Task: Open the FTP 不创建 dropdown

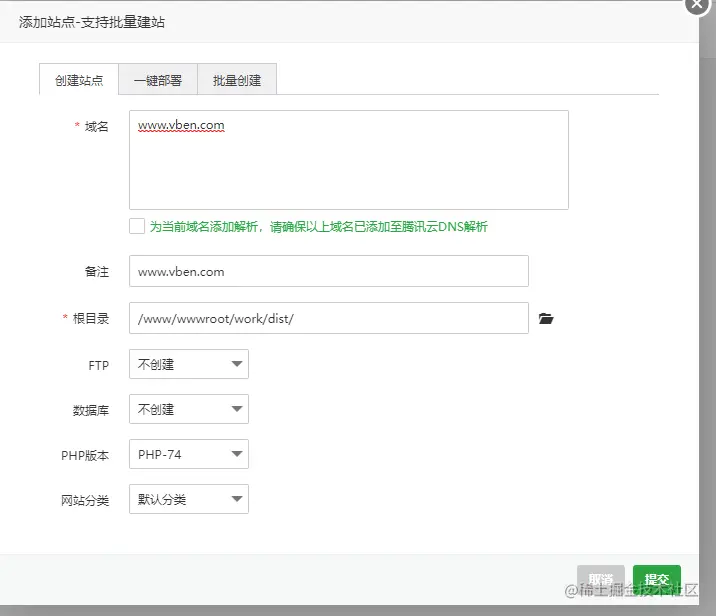Action: pos(189,364)
